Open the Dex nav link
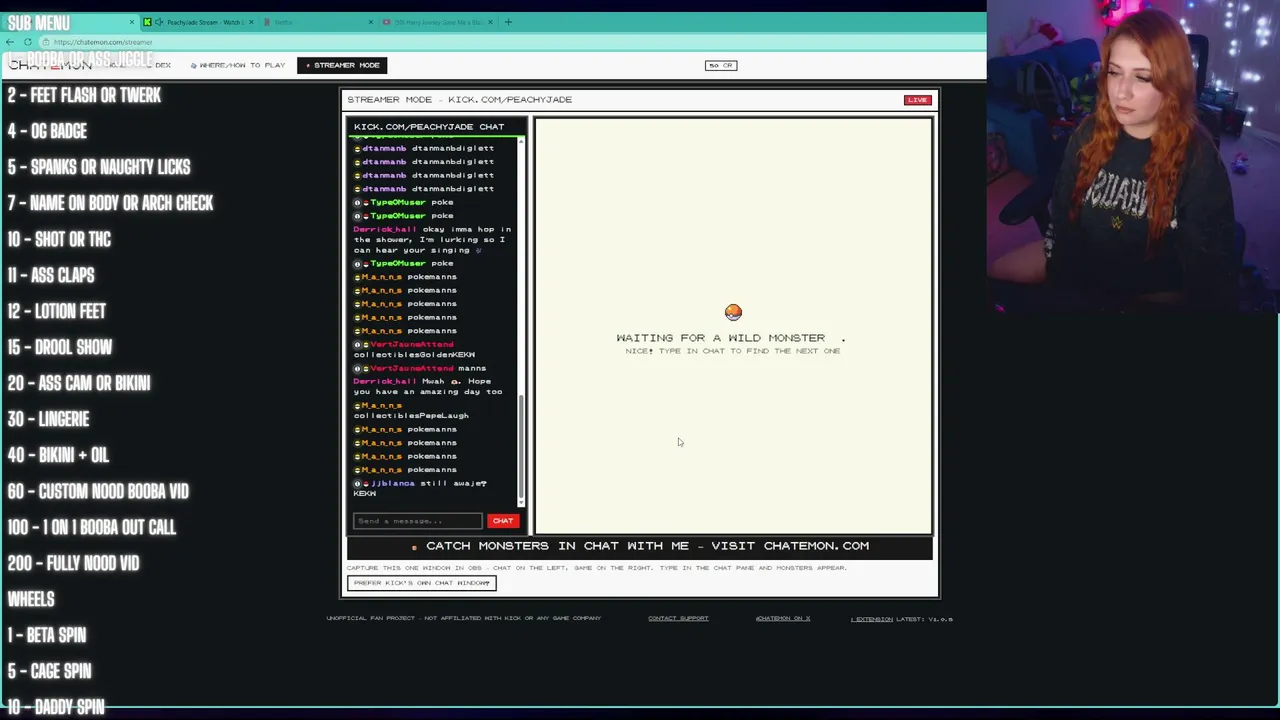 pos(163,65)
